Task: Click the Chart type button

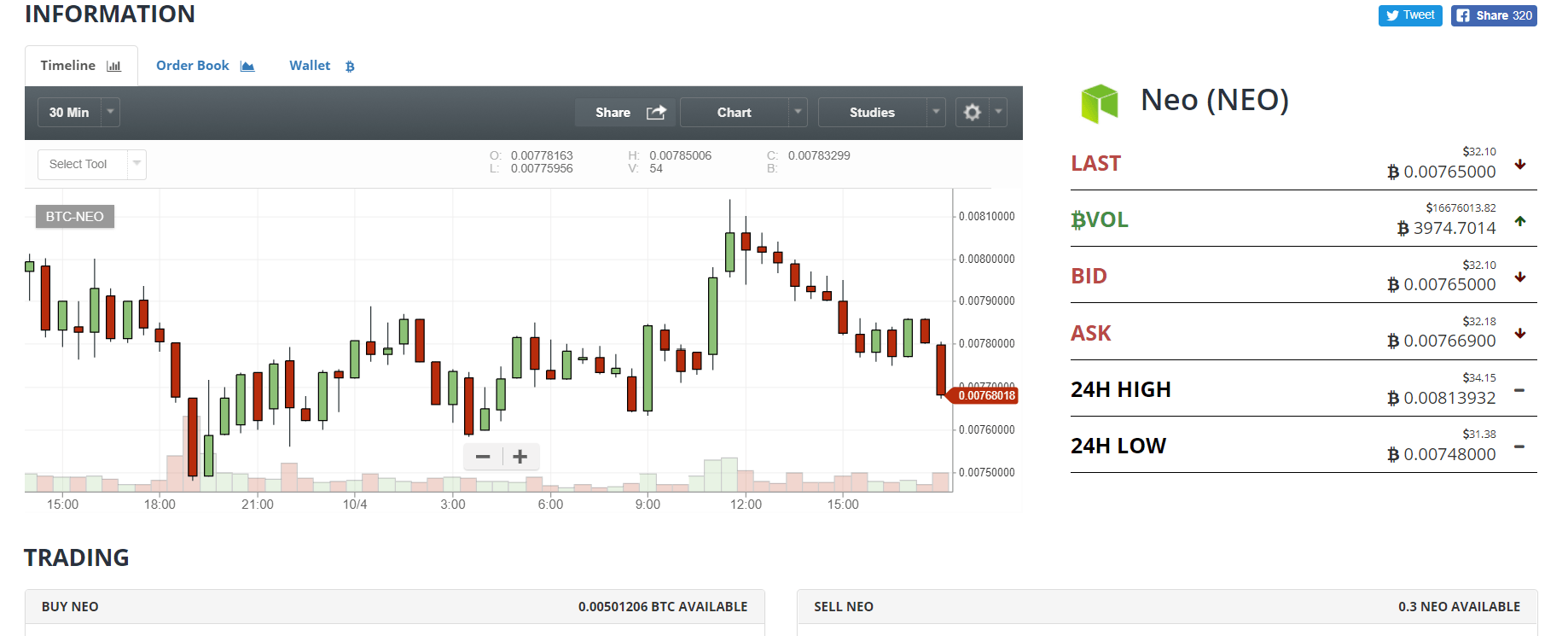Action: pos(735,112)
